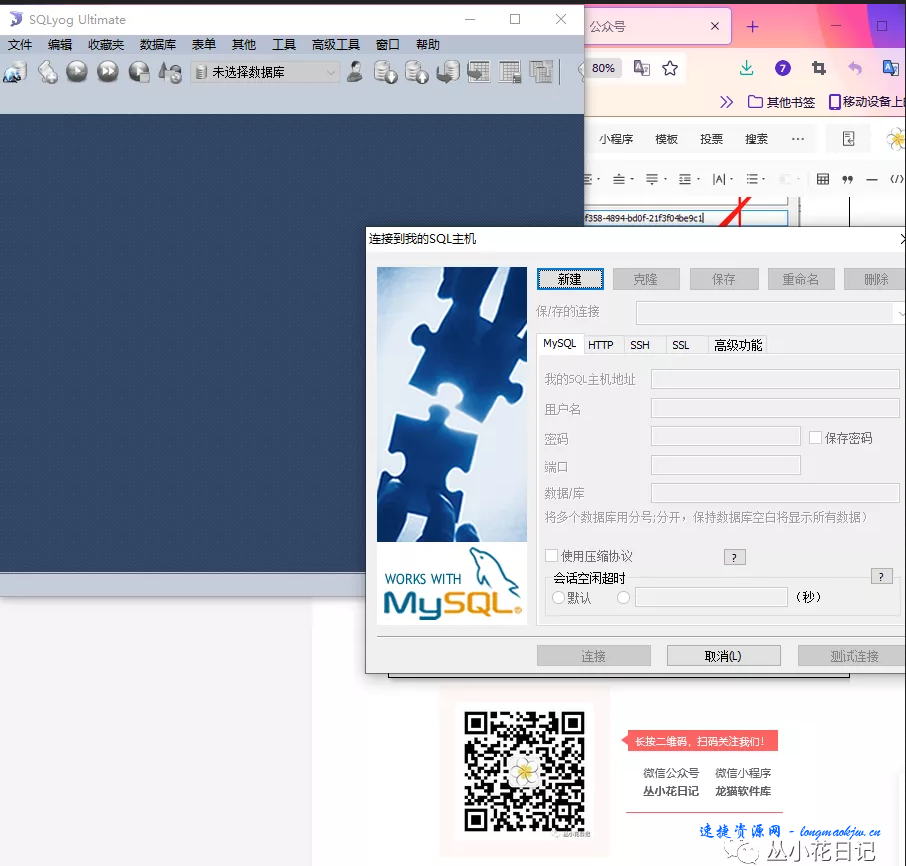Open the indent dropdown in editor

689,180
